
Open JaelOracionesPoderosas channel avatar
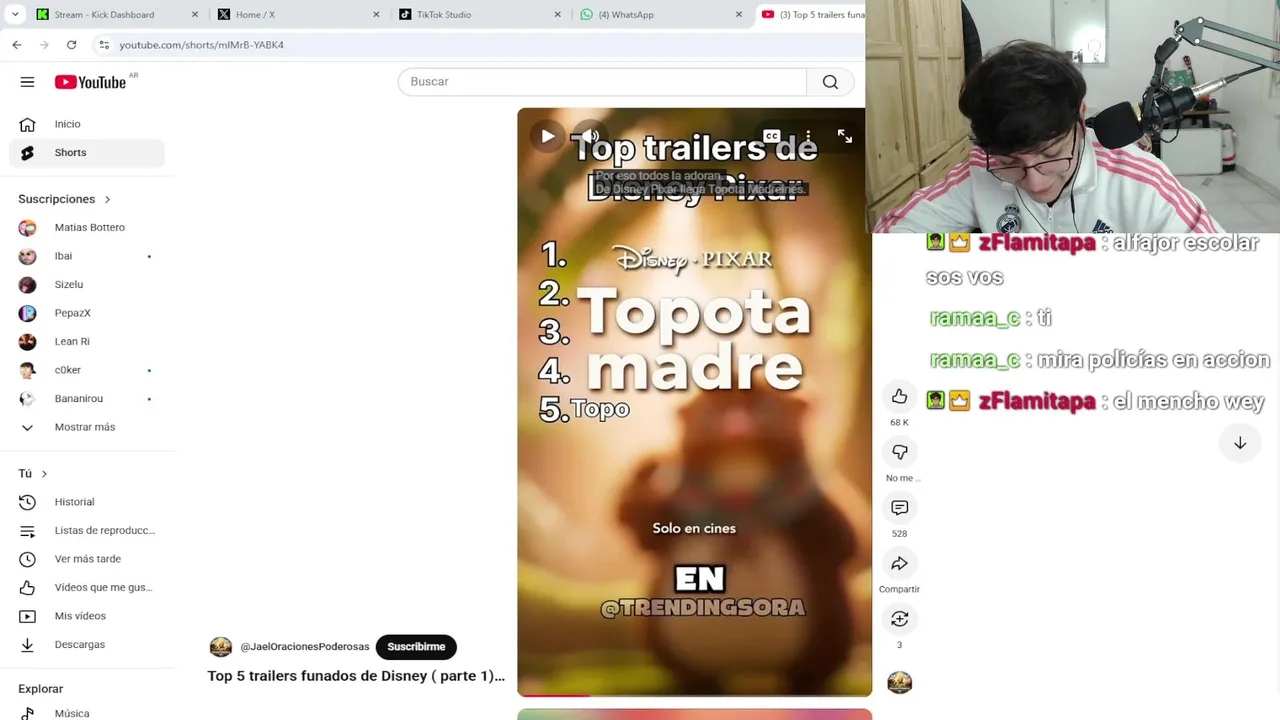tap(221, 647)
